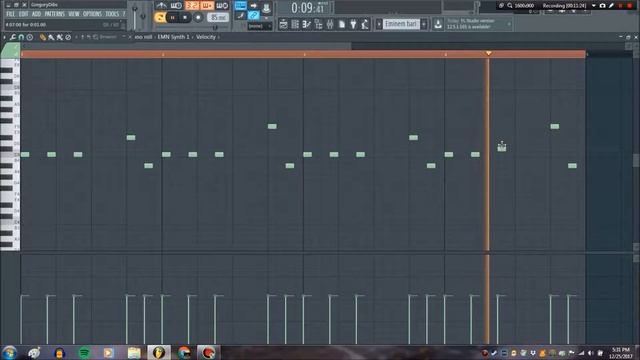
Task: Pause playback with the pause button
Action: tap(173, 17)
